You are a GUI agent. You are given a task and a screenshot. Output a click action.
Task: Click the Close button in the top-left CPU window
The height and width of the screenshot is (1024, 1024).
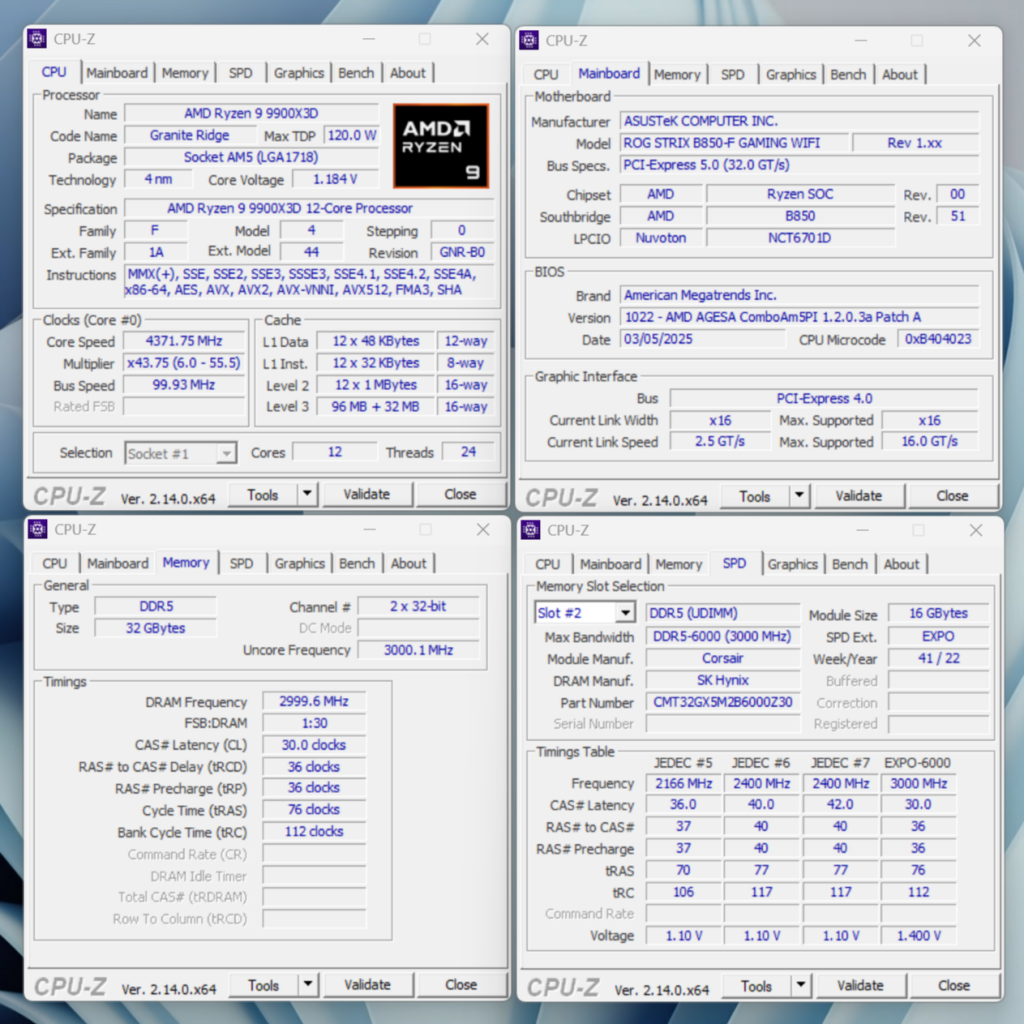(460, 494)
